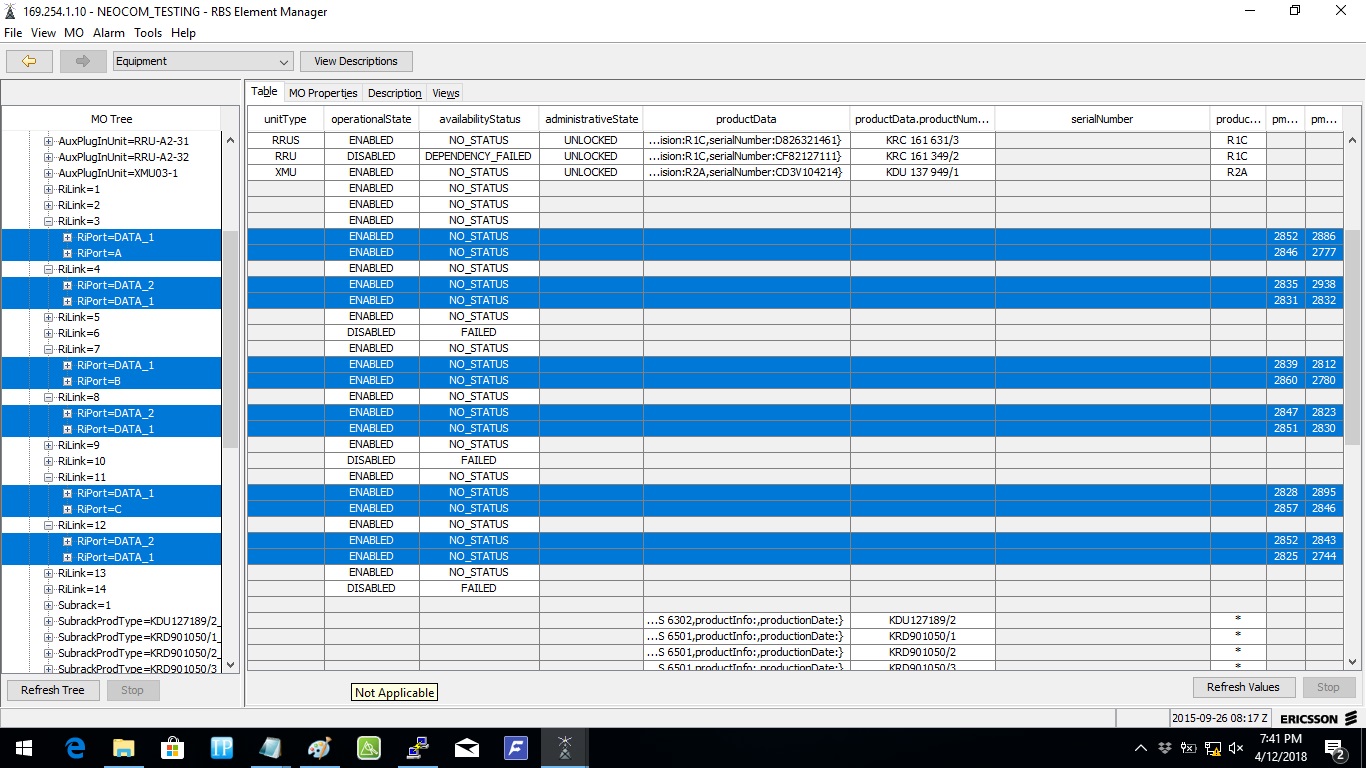Click the operationalState column header

(371, 119)
